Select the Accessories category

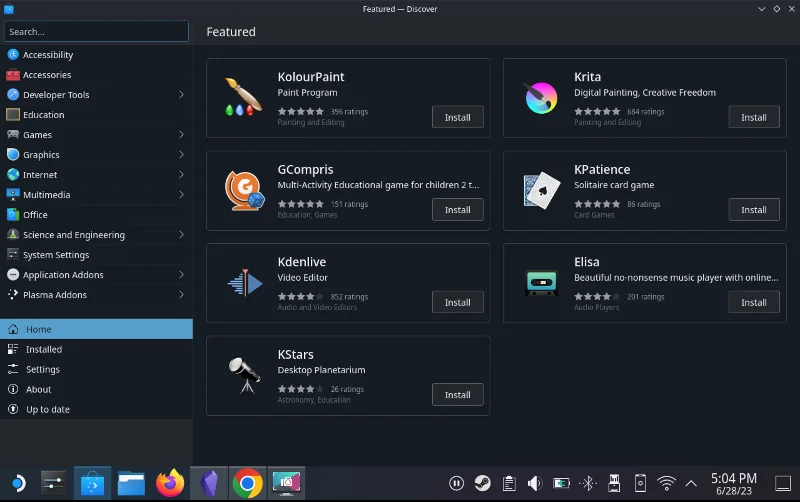[x=96, y=74]
